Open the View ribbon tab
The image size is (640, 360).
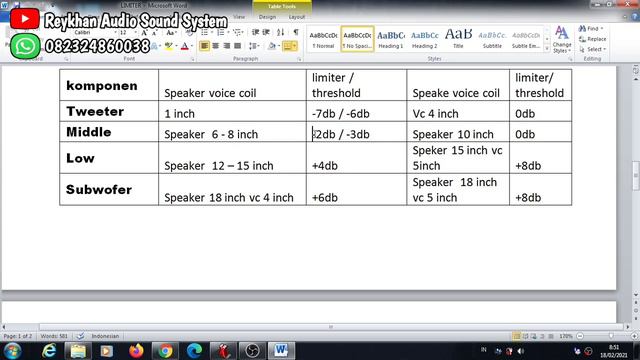click(x=239, y=17)
